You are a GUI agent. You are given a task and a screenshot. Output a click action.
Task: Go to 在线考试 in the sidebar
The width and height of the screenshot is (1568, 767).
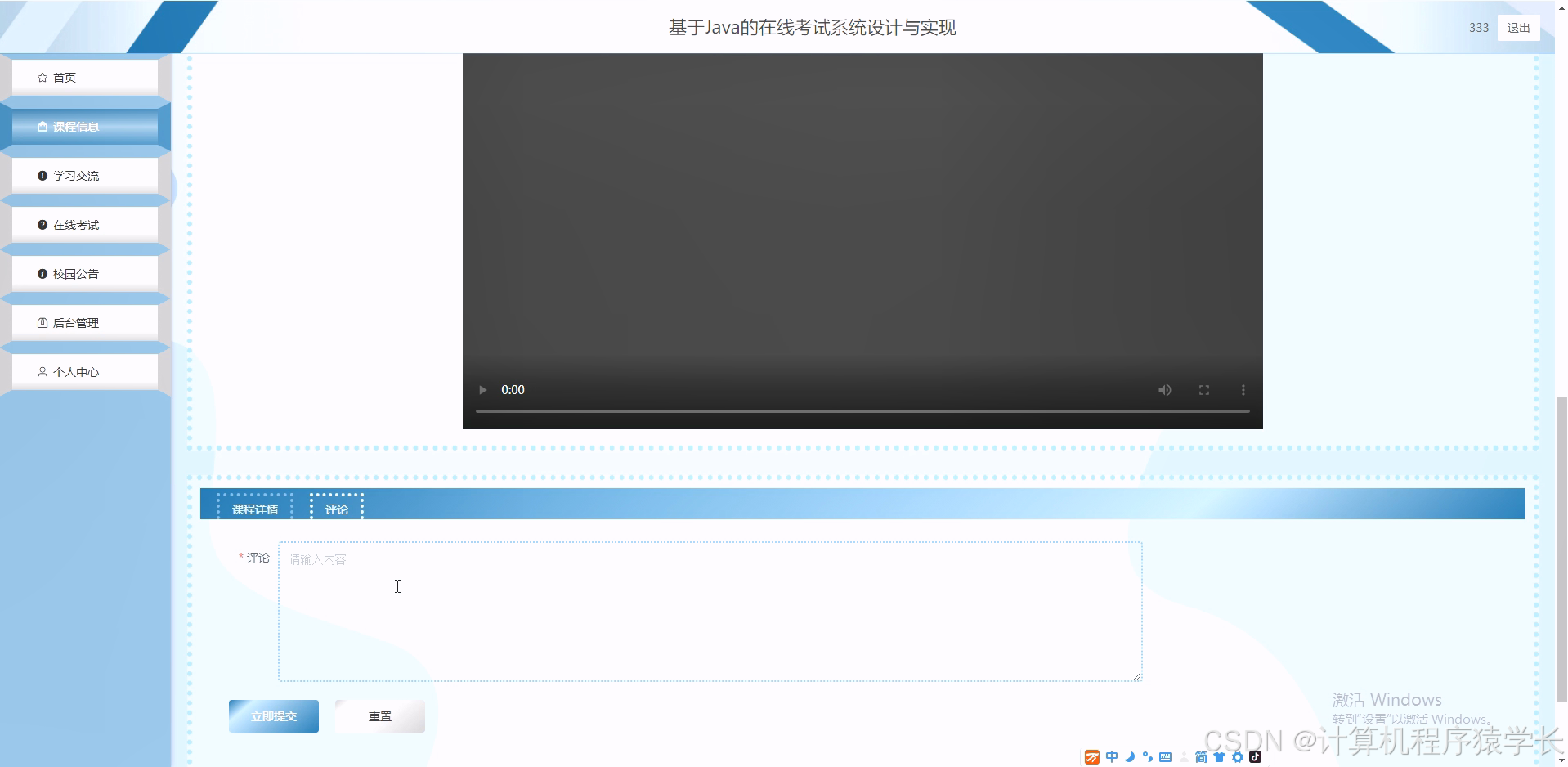point(85,225)
